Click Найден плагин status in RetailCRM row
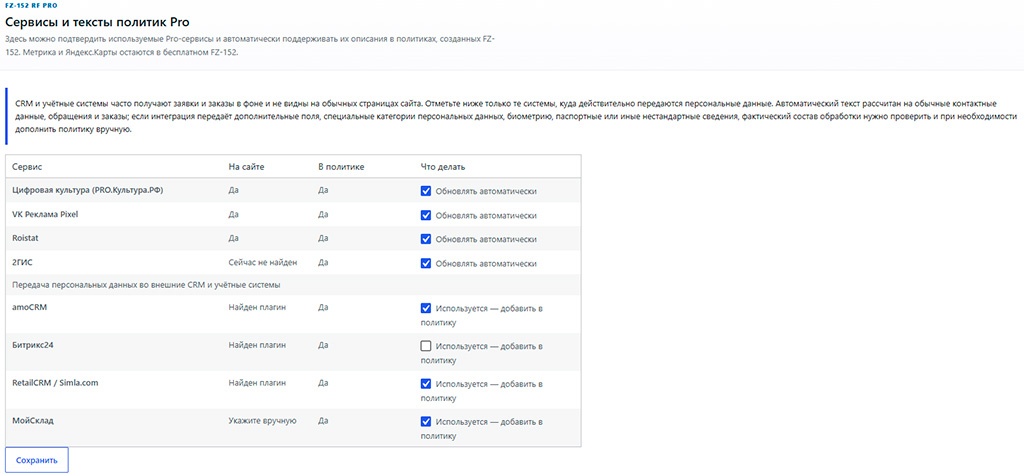 [257, 383]
